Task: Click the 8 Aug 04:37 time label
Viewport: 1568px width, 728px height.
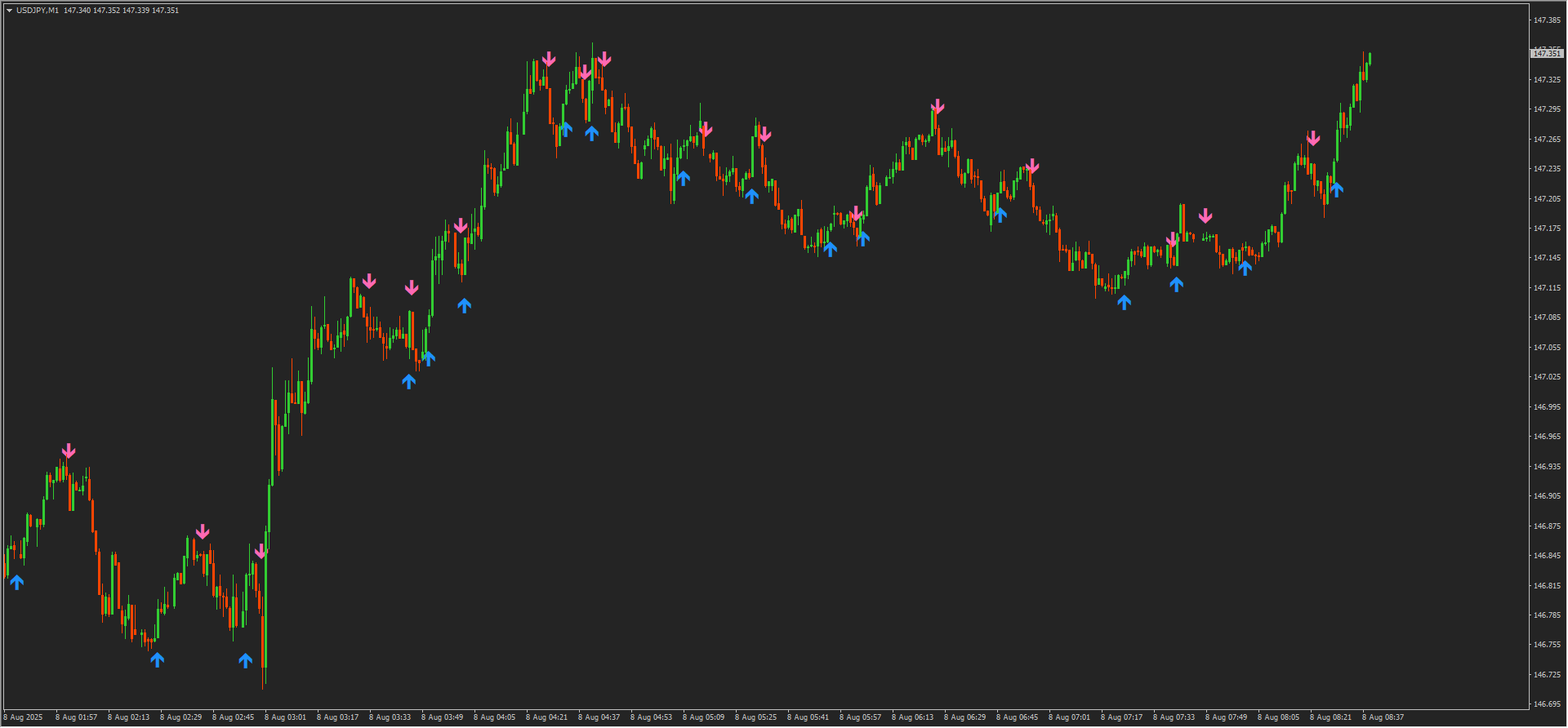Action: pyautogui.click(x=599, y=718)
